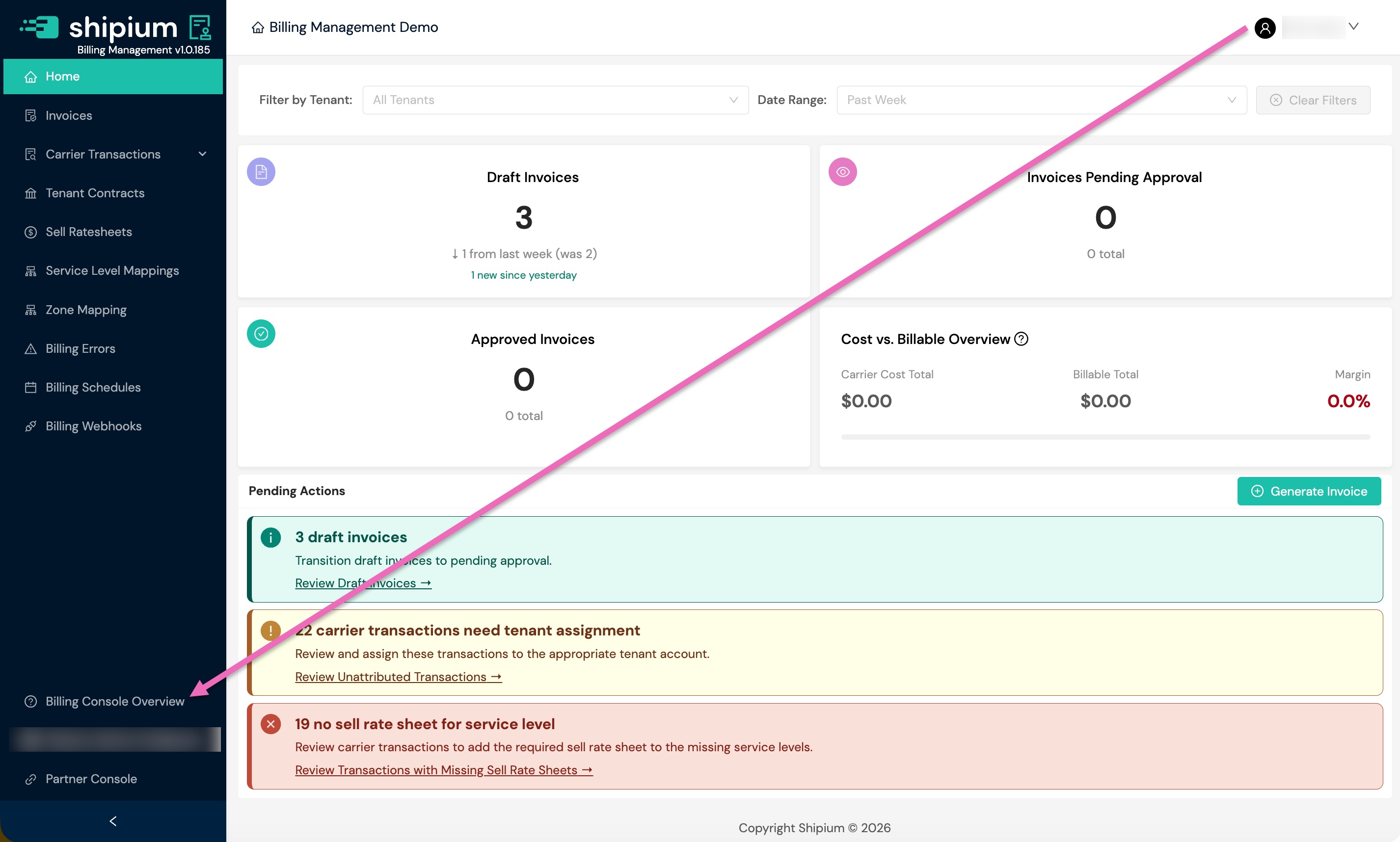Screen dimensions: 1400x842
Task: Click the user profile avatar icon
Action: (x=1265, y=28)
